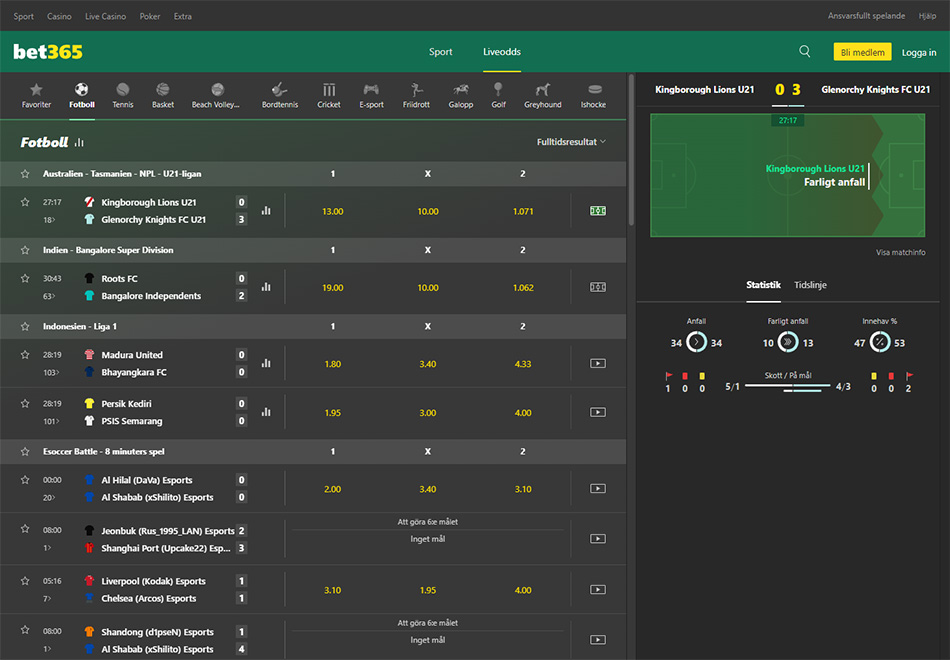Open the search magnifier icon
950x660 pixels.
(805, 52)
